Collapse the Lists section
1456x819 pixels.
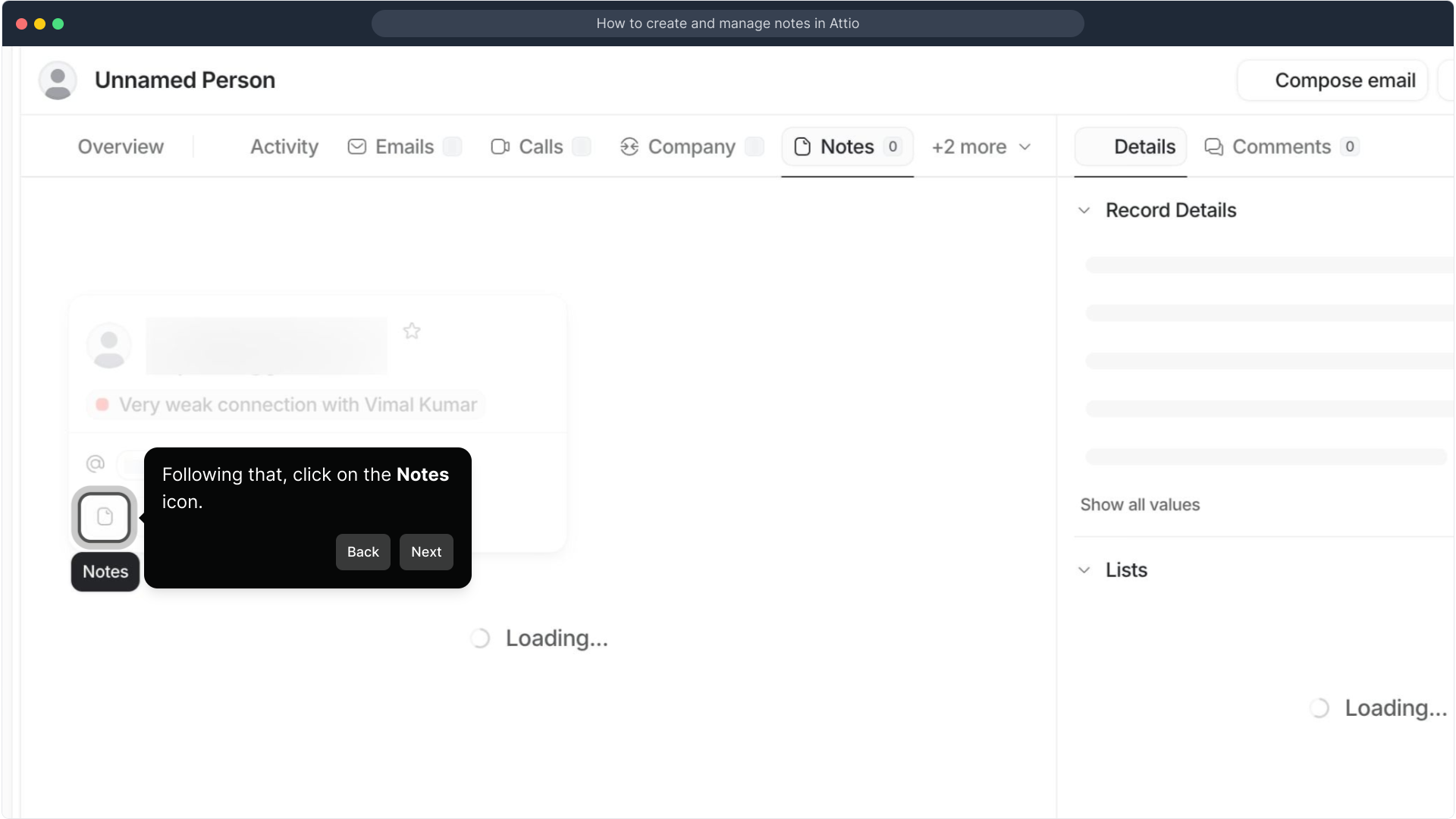(x=1084, y=570)
